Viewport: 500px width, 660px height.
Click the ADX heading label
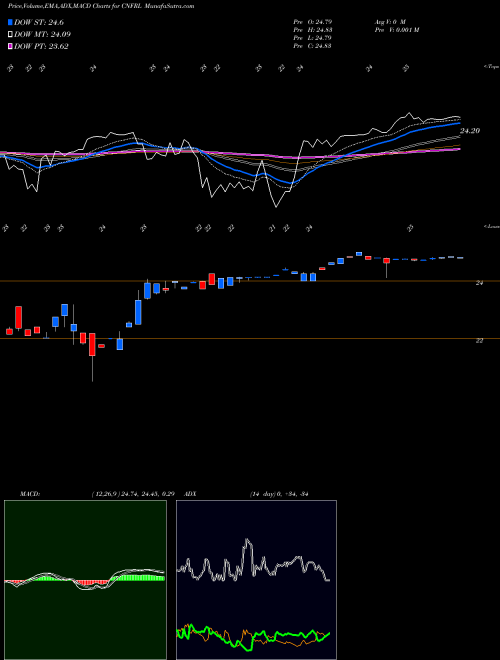point(190,494)
